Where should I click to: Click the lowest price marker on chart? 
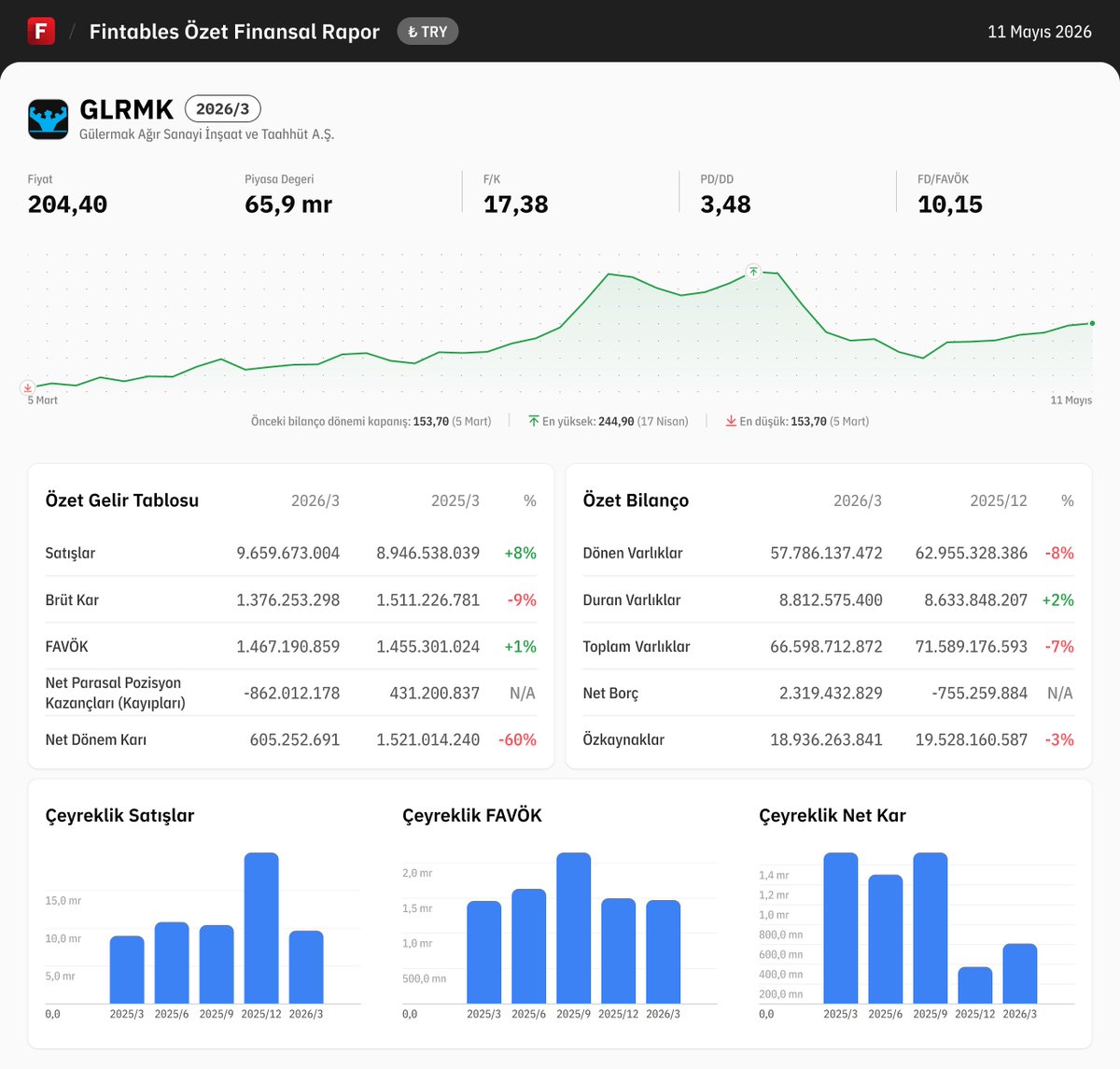[x=28, y=387]
